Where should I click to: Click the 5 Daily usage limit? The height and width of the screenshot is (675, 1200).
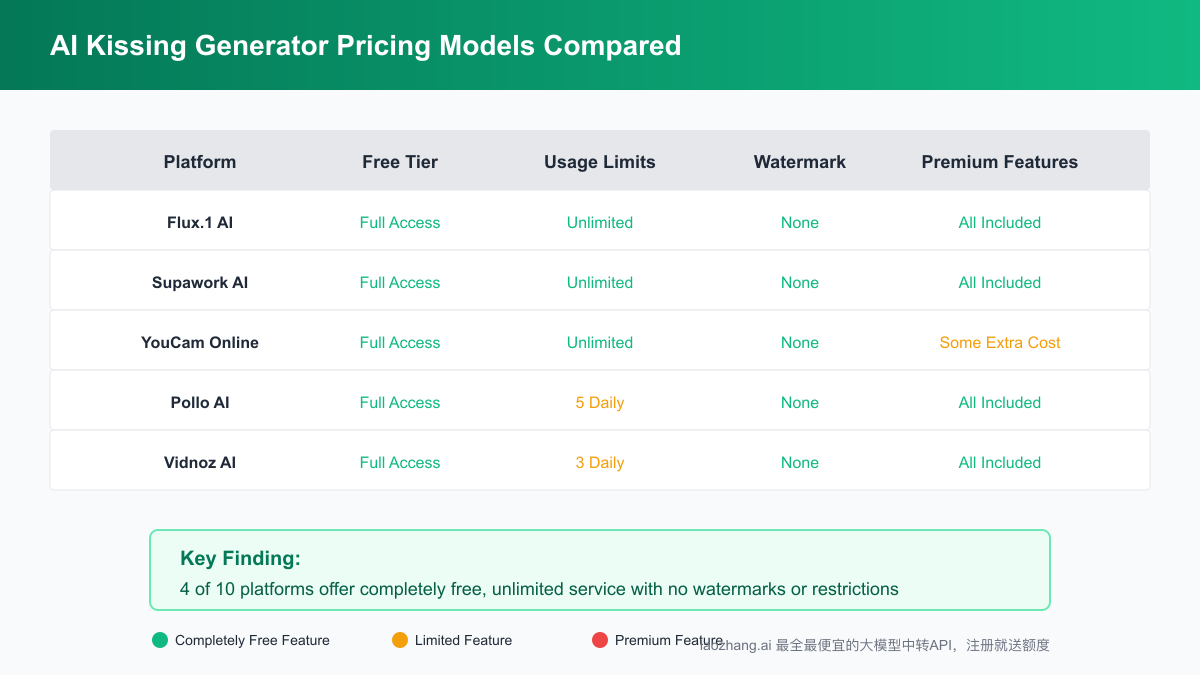click(600, 402)
